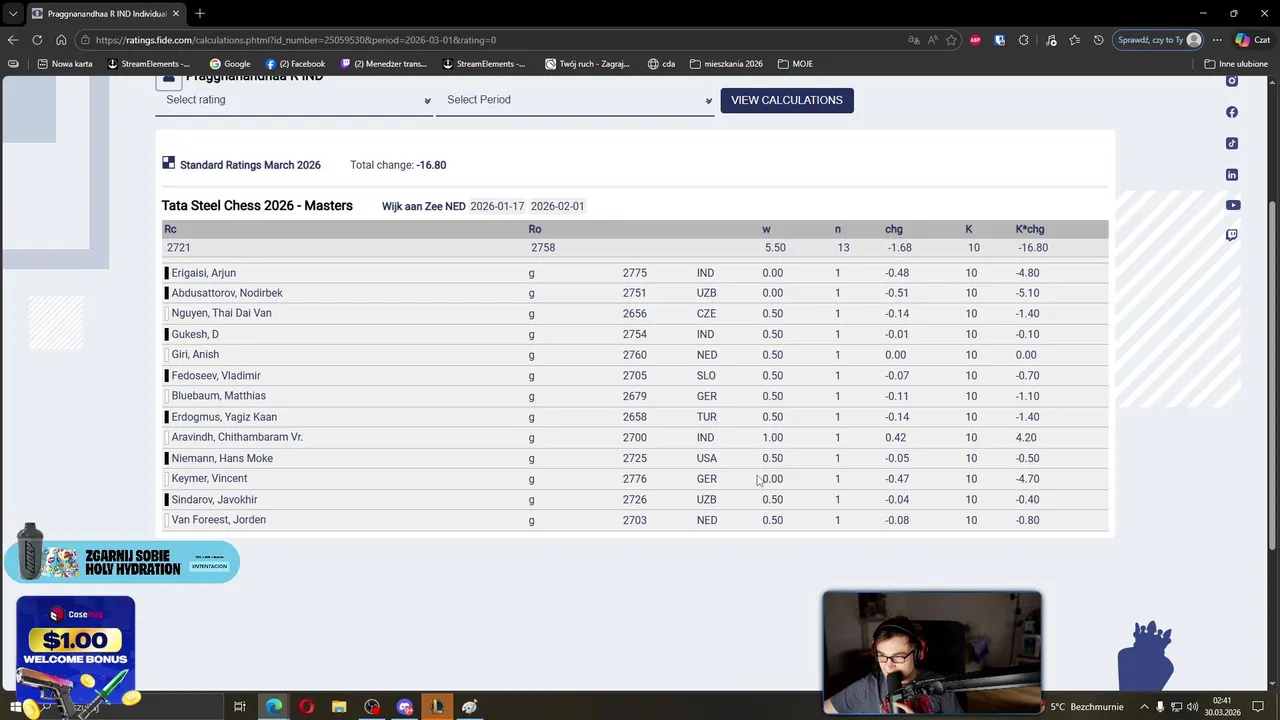Click the Aravindh, Chithambaram Vr. row name
The height and width of the screenshot is (720, 1280).
(x=237, y=437)
